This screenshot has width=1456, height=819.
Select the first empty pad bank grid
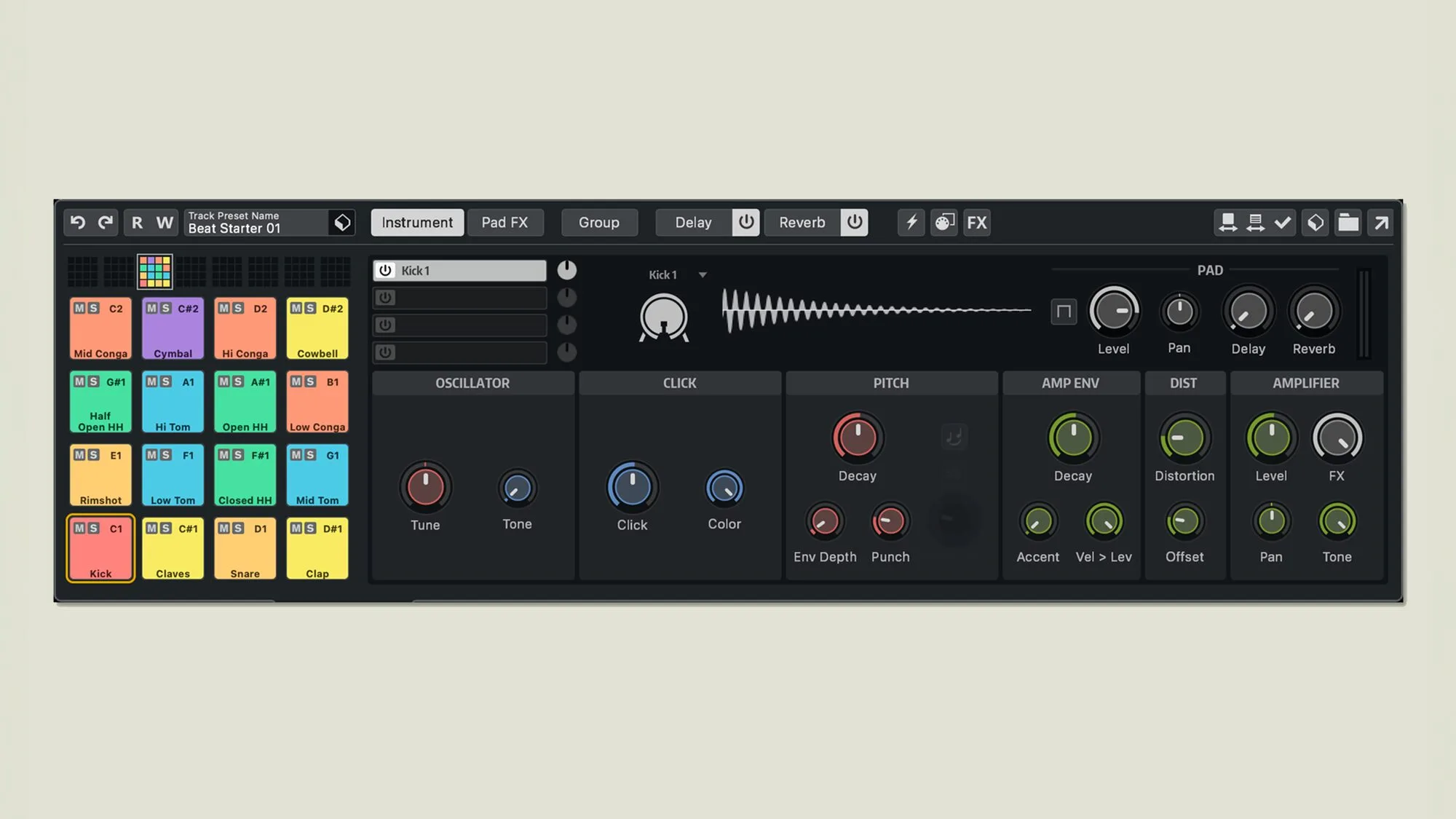tap(83, 272)
